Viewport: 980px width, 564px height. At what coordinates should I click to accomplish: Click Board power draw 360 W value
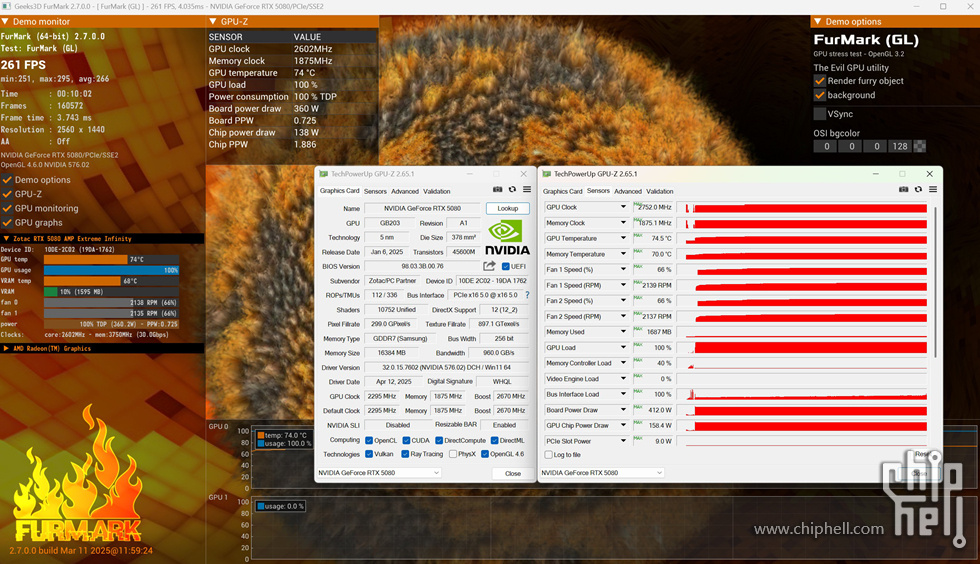(306, 109)
